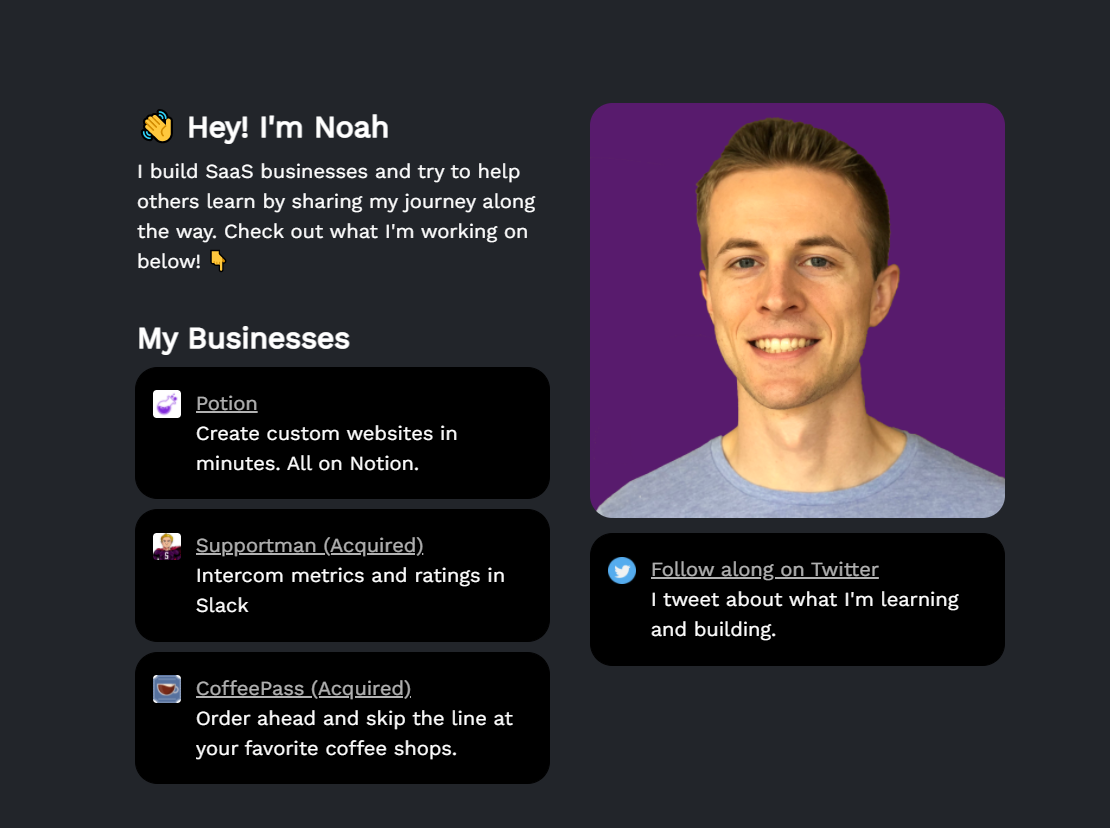Select the Supportman card description text
Viewport: 1110px width, 828px height.
(350, 590)
